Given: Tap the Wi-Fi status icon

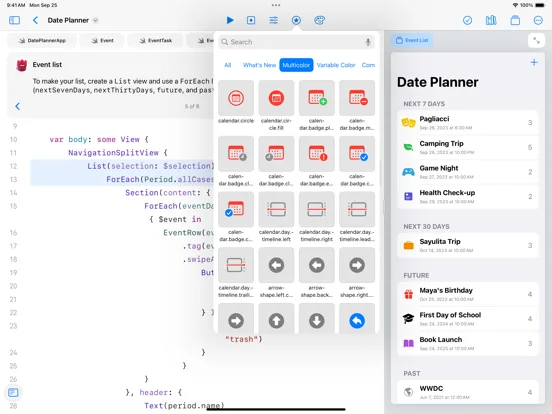Looking at the screenshot, I should pyautogui.click(x=515, y=5).
